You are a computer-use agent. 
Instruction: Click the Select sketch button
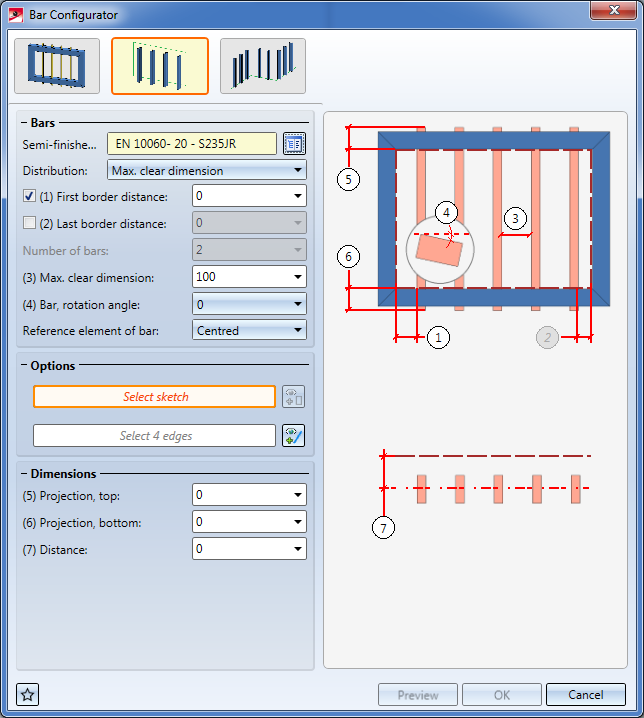(x=154, y=397)
